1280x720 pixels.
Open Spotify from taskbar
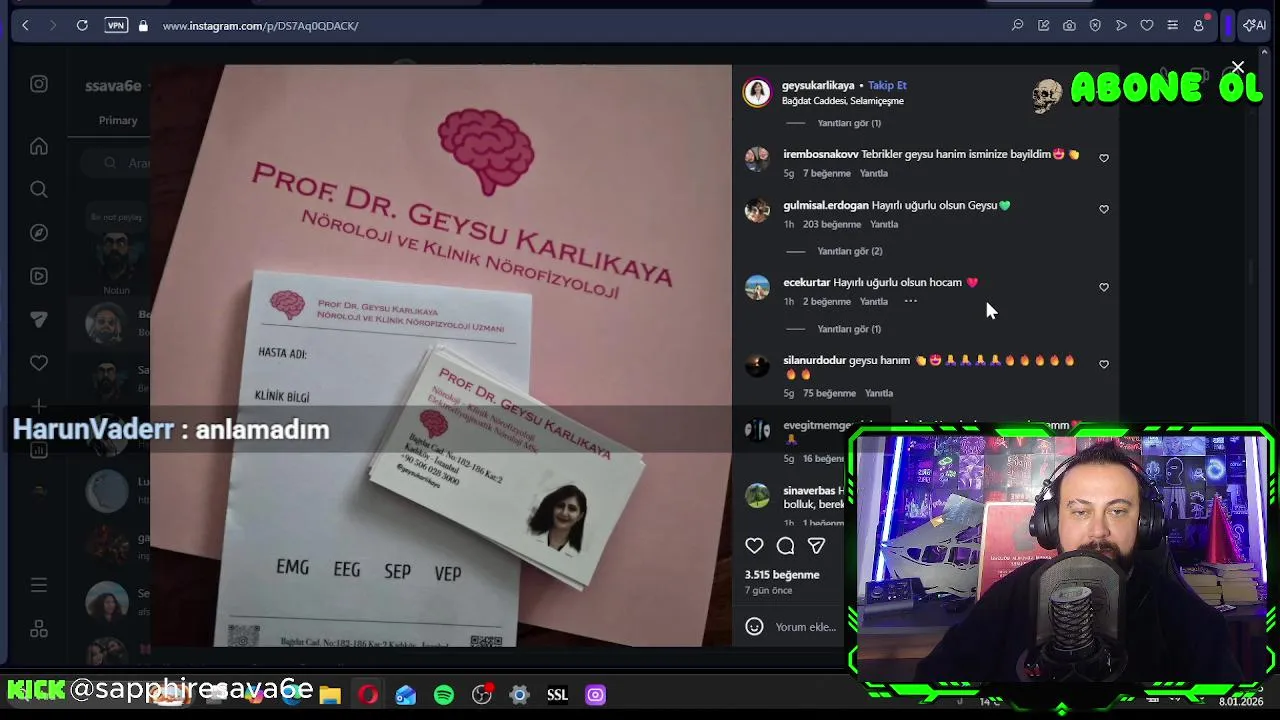[444, 694]
